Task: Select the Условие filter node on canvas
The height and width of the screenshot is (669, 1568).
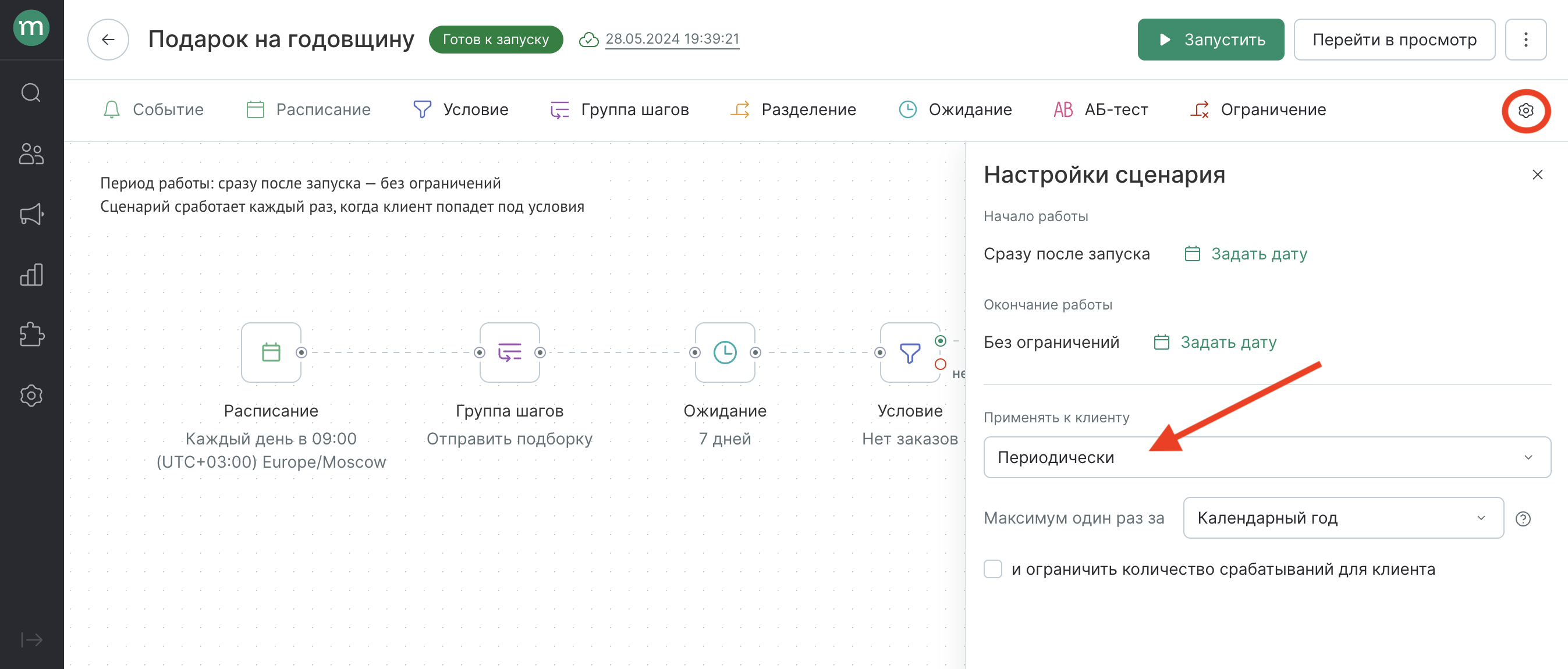Action: click(910, 353)
